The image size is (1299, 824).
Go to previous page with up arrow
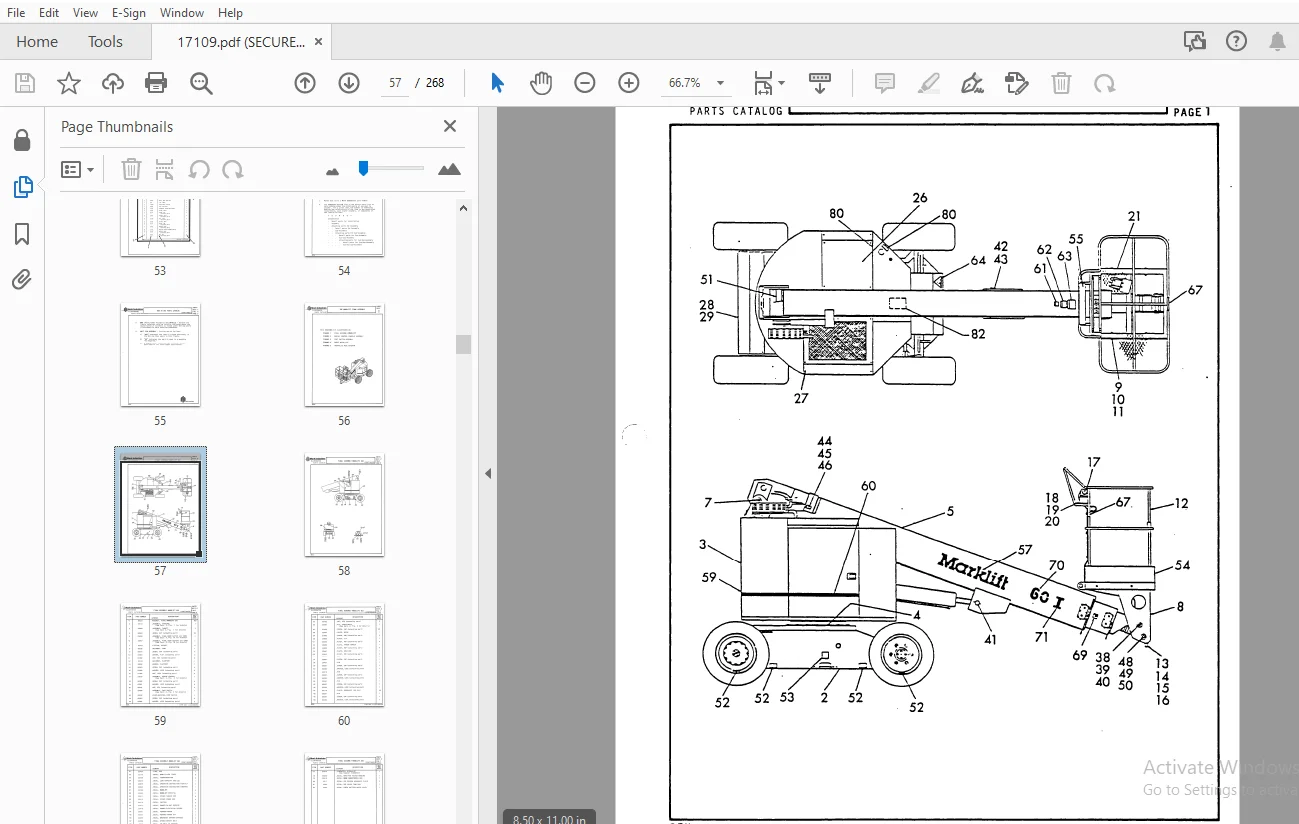coord(305,83)
